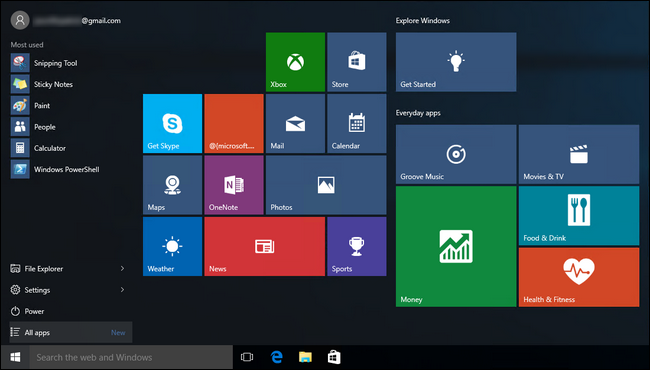The height and width of the screenshot is (370, 650).
Task: Click the Explore Windows group header
Action: [x=422, y=20]
